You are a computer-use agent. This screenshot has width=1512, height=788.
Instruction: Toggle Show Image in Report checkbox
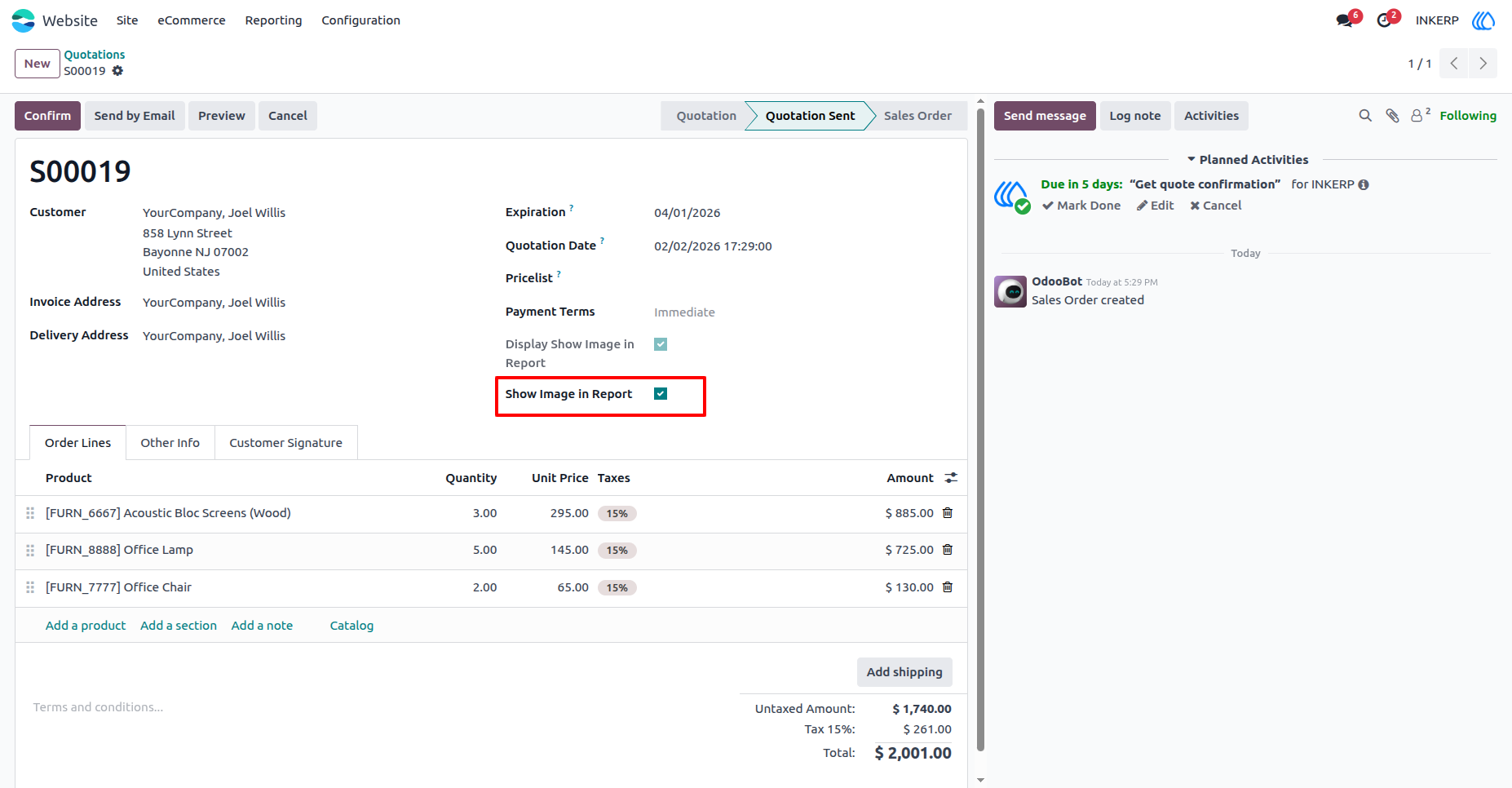point(661,394)
